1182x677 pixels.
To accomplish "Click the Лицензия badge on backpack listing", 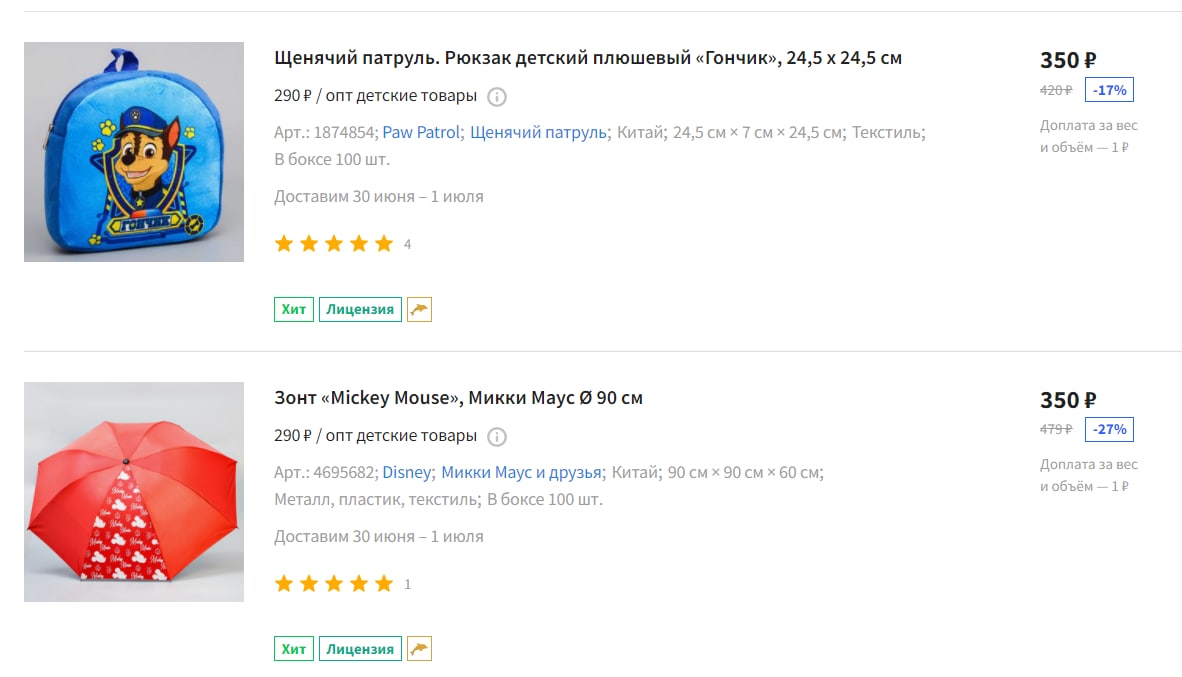I will tap(360, 309).
